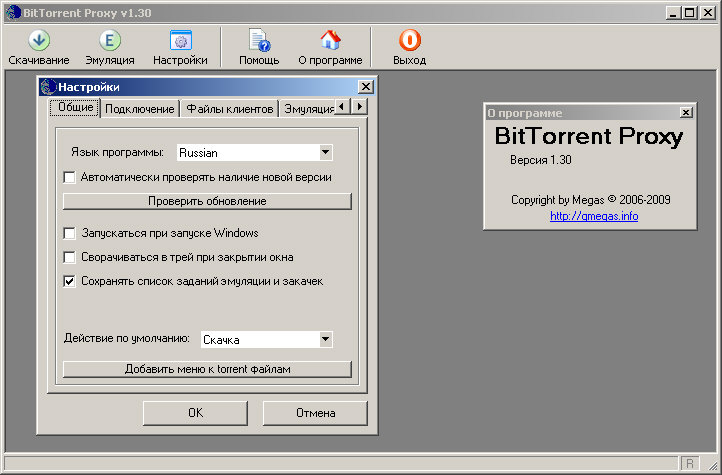Click the Настройки dialog title icon

(48, 87)
